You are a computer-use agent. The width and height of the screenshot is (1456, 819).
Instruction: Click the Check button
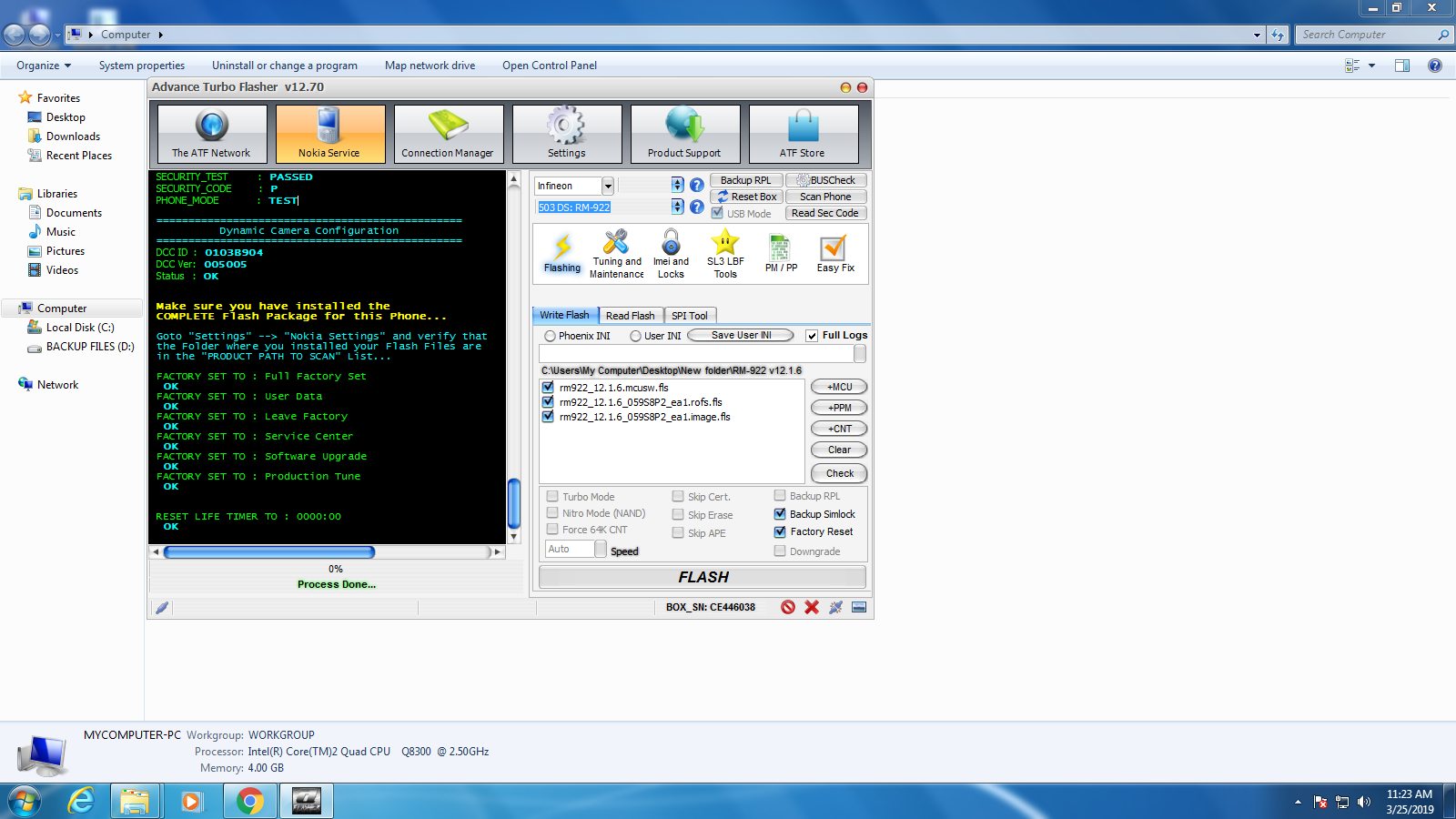(x=839, y=473)
